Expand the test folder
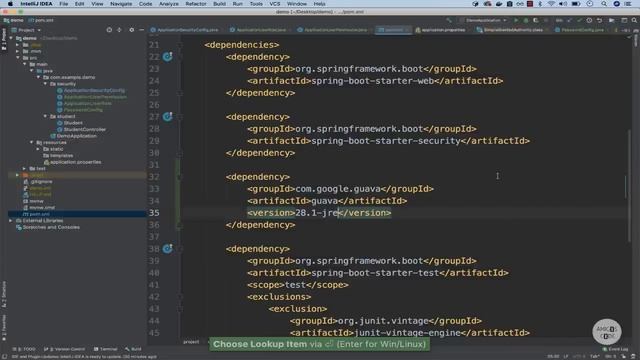Screen dimensions: 640x360 [24, 169]
